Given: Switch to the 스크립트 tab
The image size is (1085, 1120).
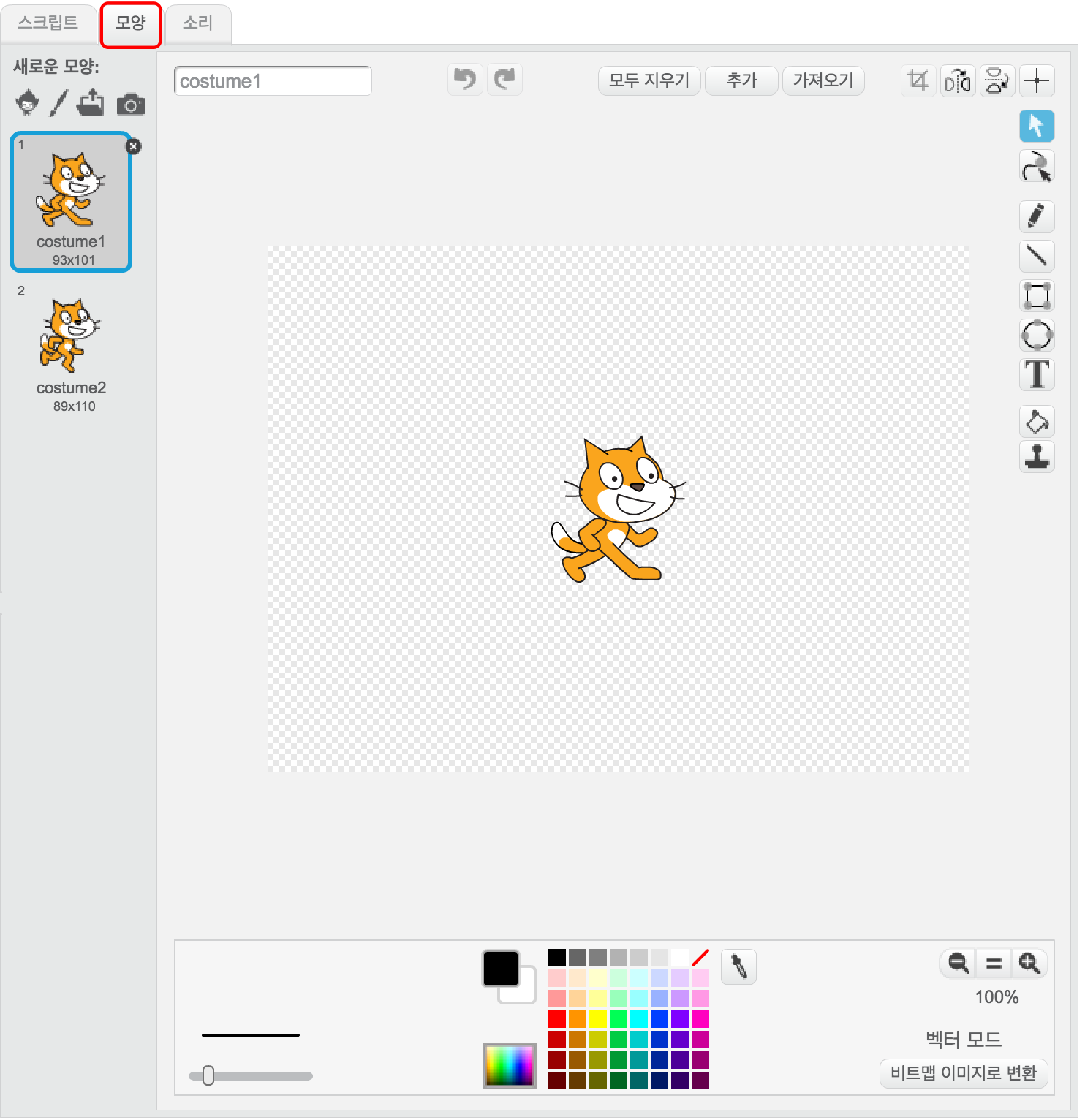Looking at the screenshot, I should (x=48, y=23).
